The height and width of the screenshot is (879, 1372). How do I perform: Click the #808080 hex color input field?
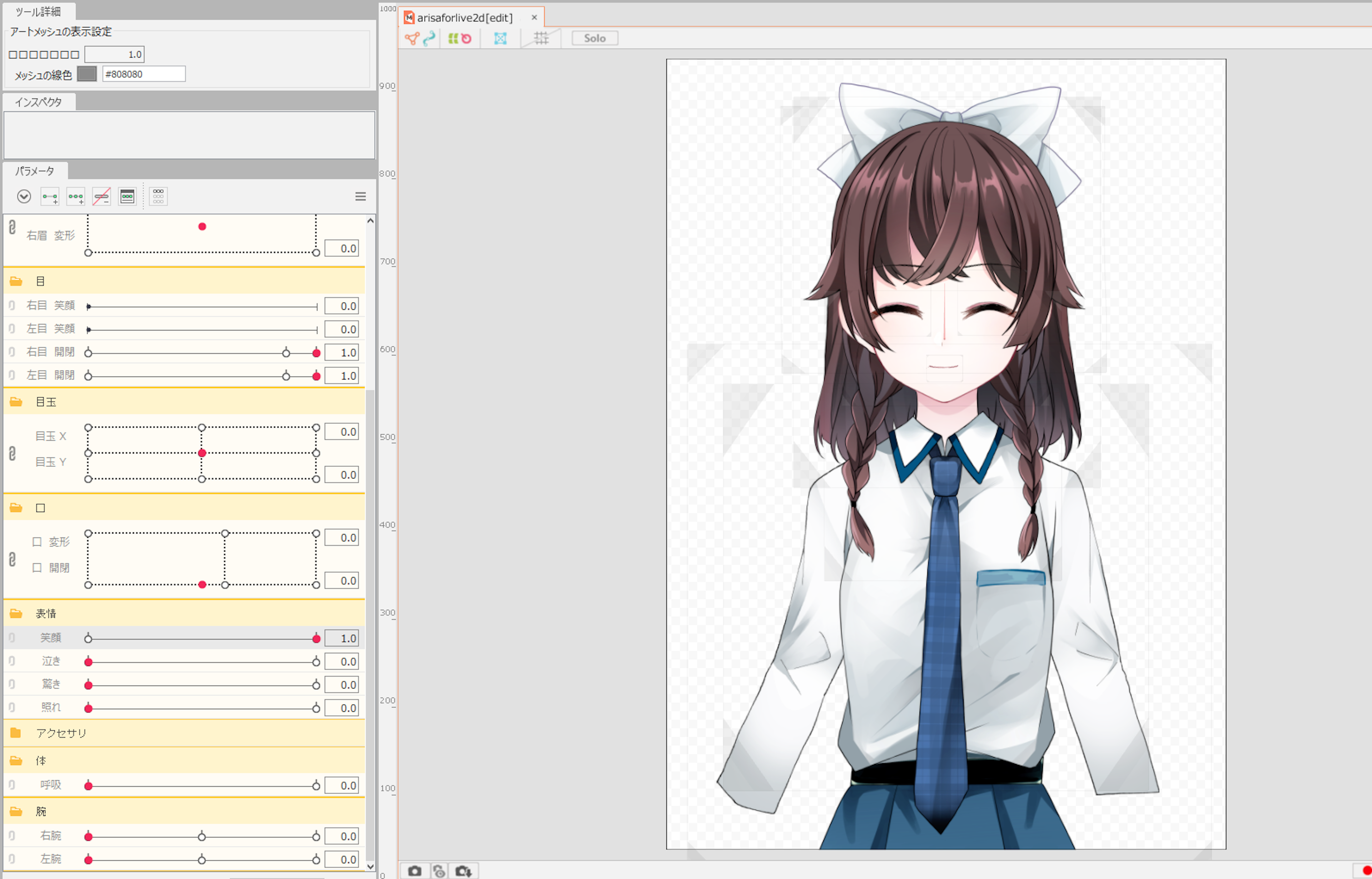(x=143, y=74)
